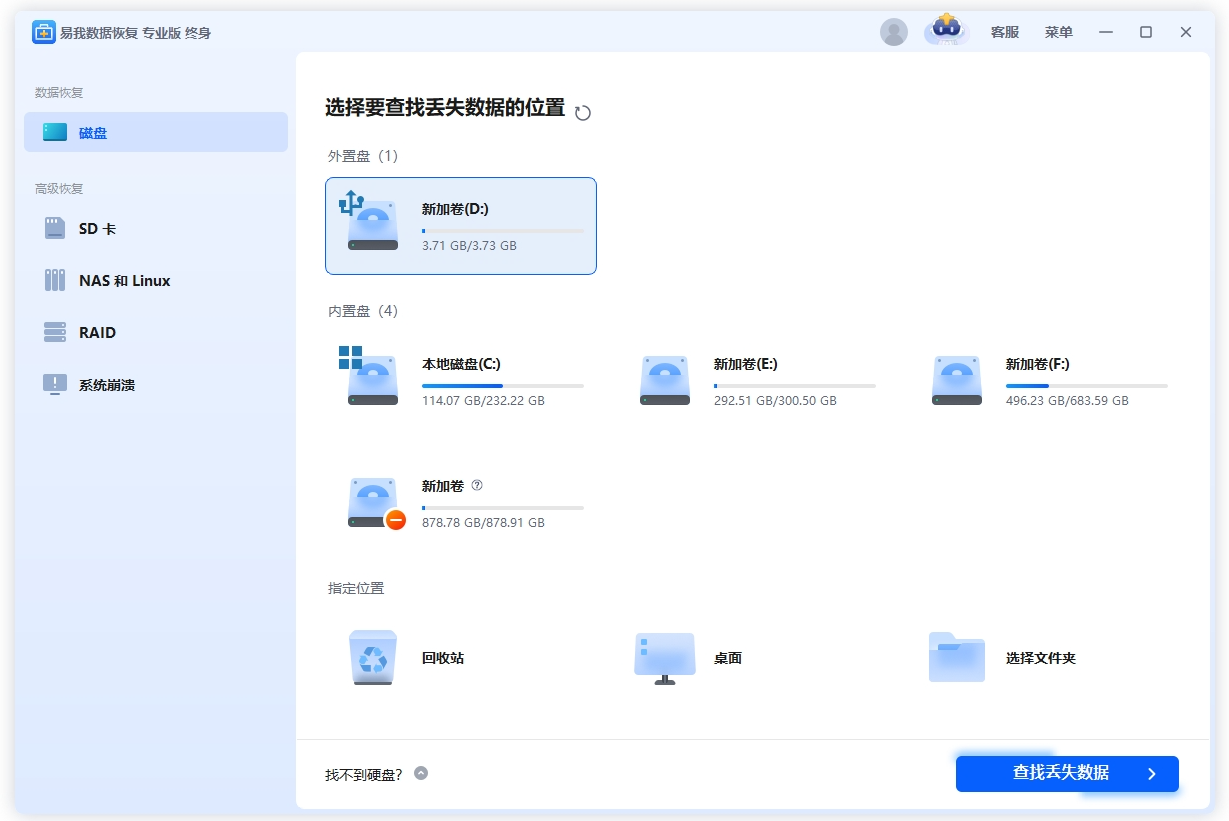The height and width of the screenshot is (821, 1229).
Task: Select 新加卷(F:) drive
Action: click(x=1045, y=381)
